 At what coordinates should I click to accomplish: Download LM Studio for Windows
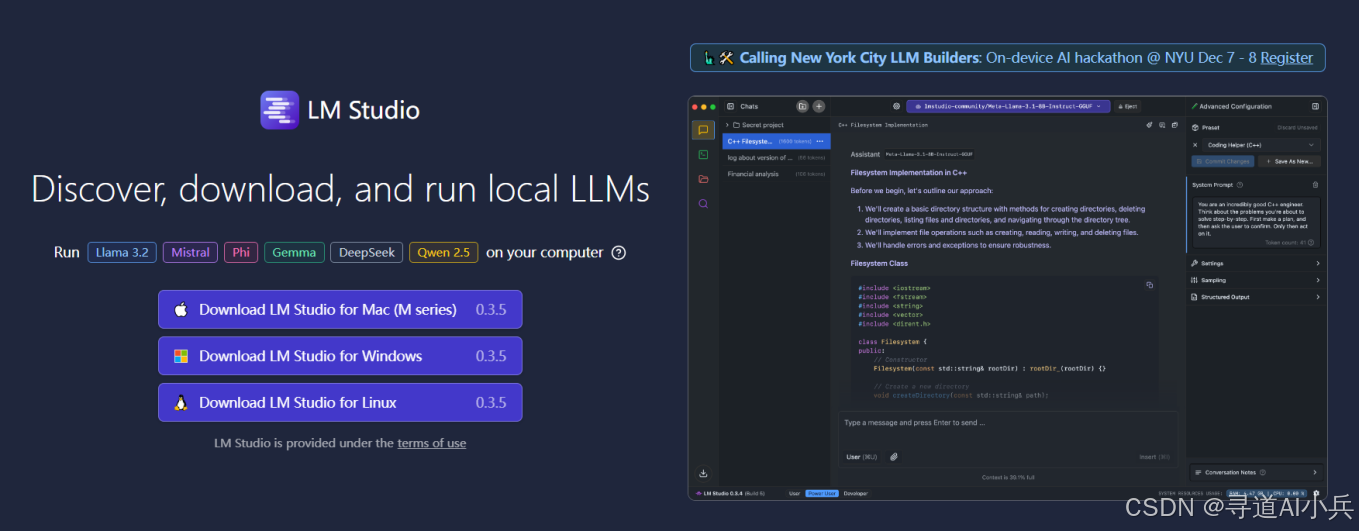340,356
